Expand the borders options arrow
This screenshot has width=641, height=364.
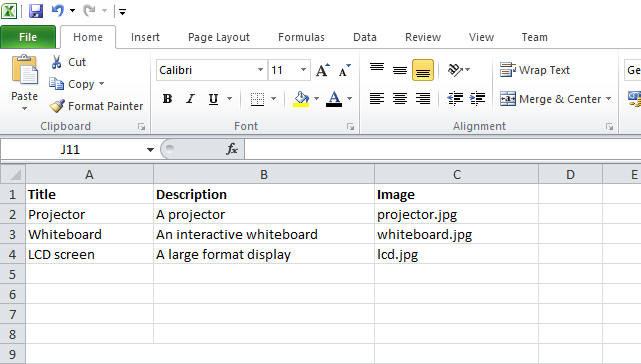point(273,99)
